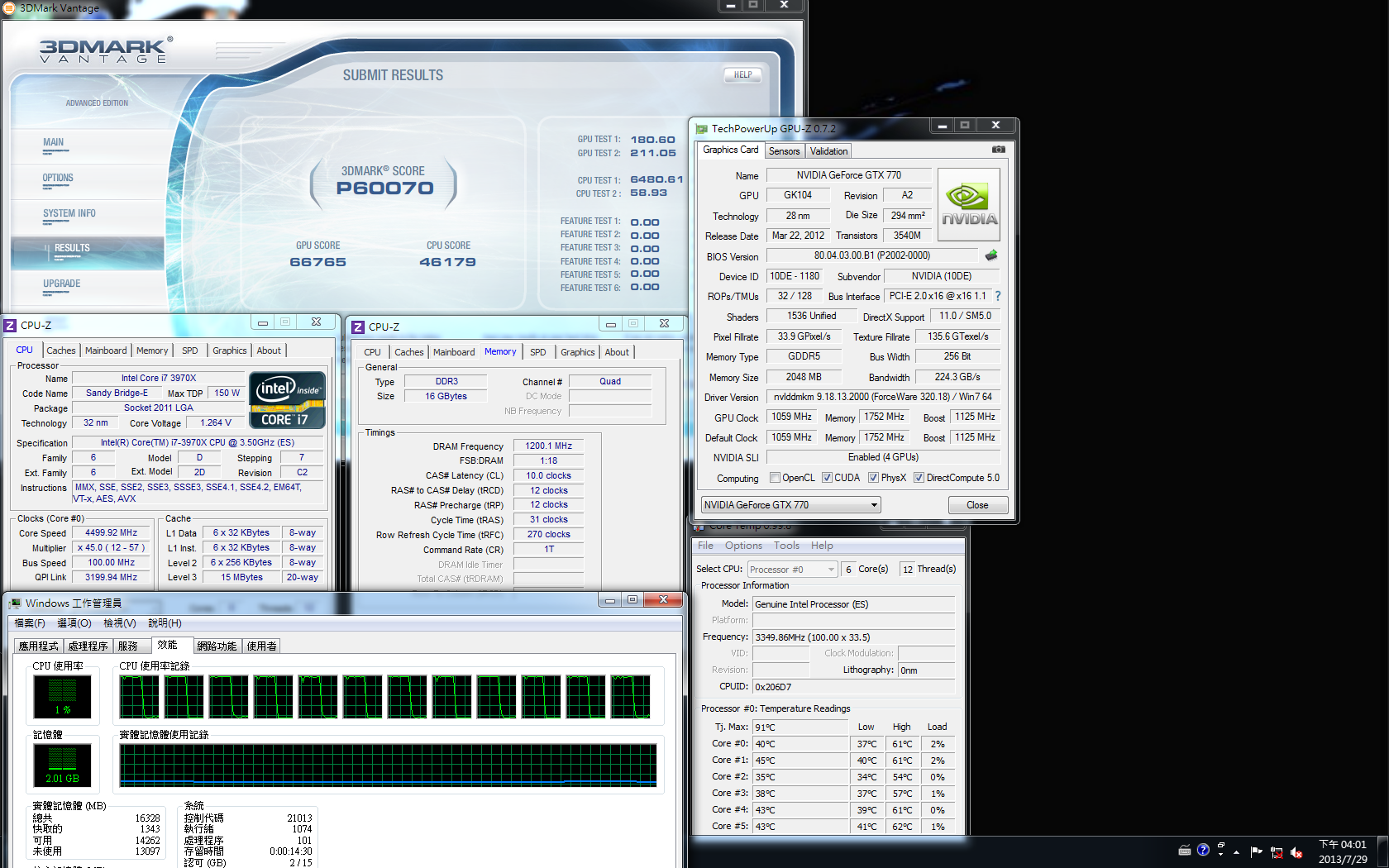The height and width of the screenshot is (868, 1389).
Task: Click the GPU-Z screenshot camera icon
Action: click(x=998, y=150)
